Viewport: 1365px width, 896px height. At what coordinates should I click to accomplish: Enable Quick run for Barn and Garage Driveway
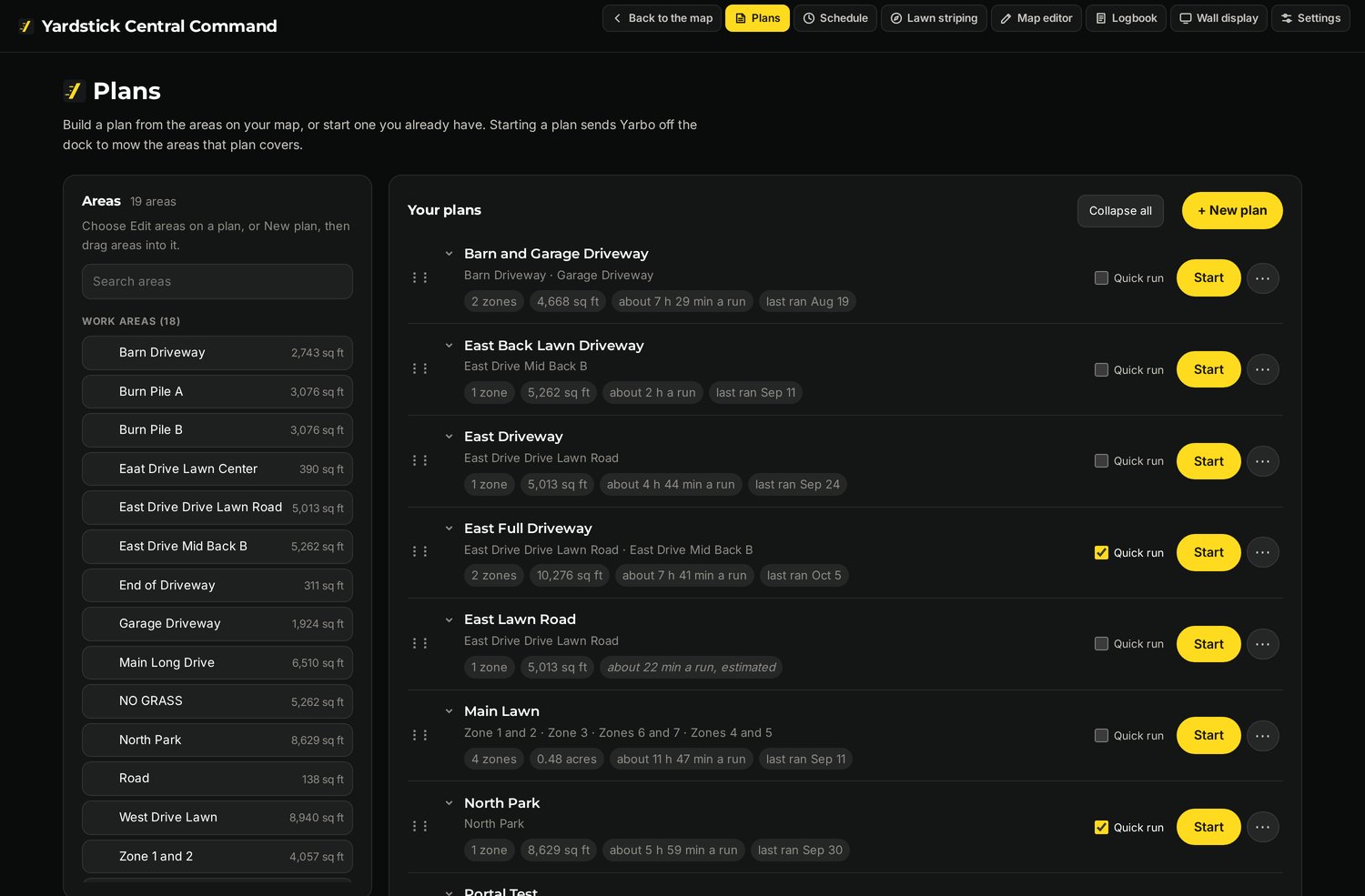click(1101, 278)
